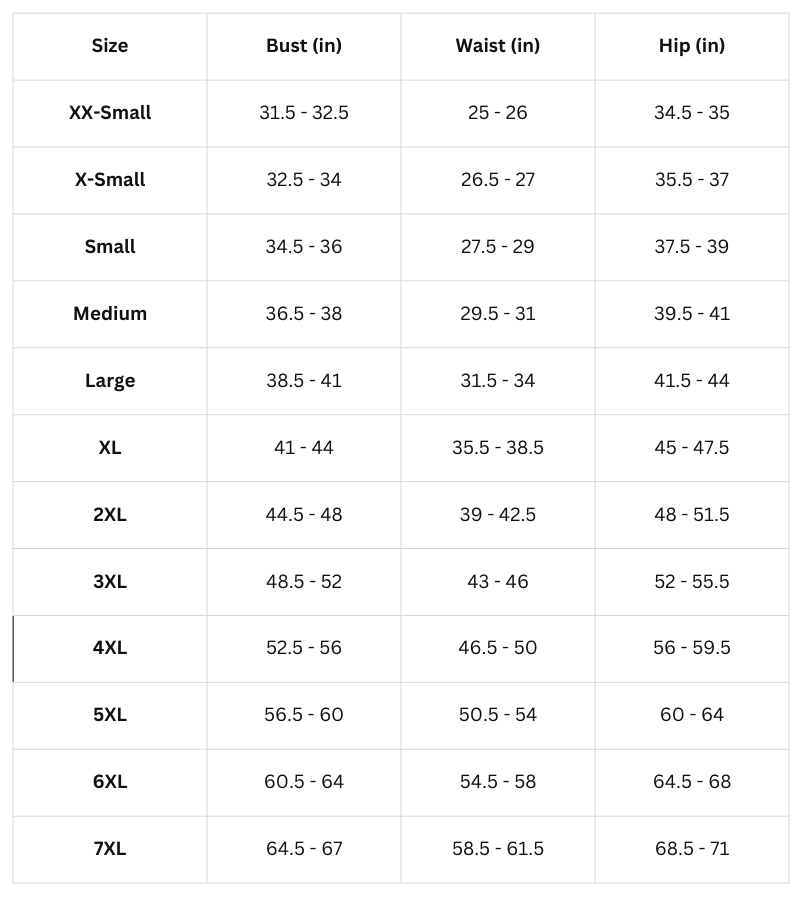The width and height of the screenshot is (800, 900).
Task: Click the Waist (in) column header
Action: [498, 45]
